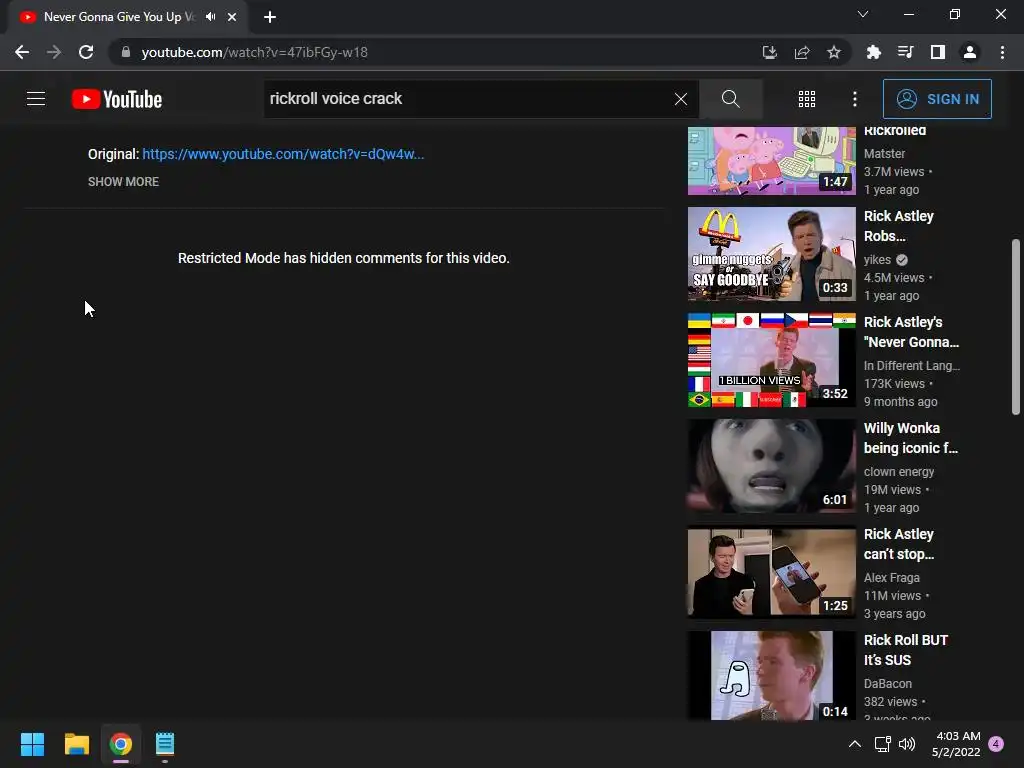
Task: View site security lock info
Action: pyautogui.click(x=126, y=52)
